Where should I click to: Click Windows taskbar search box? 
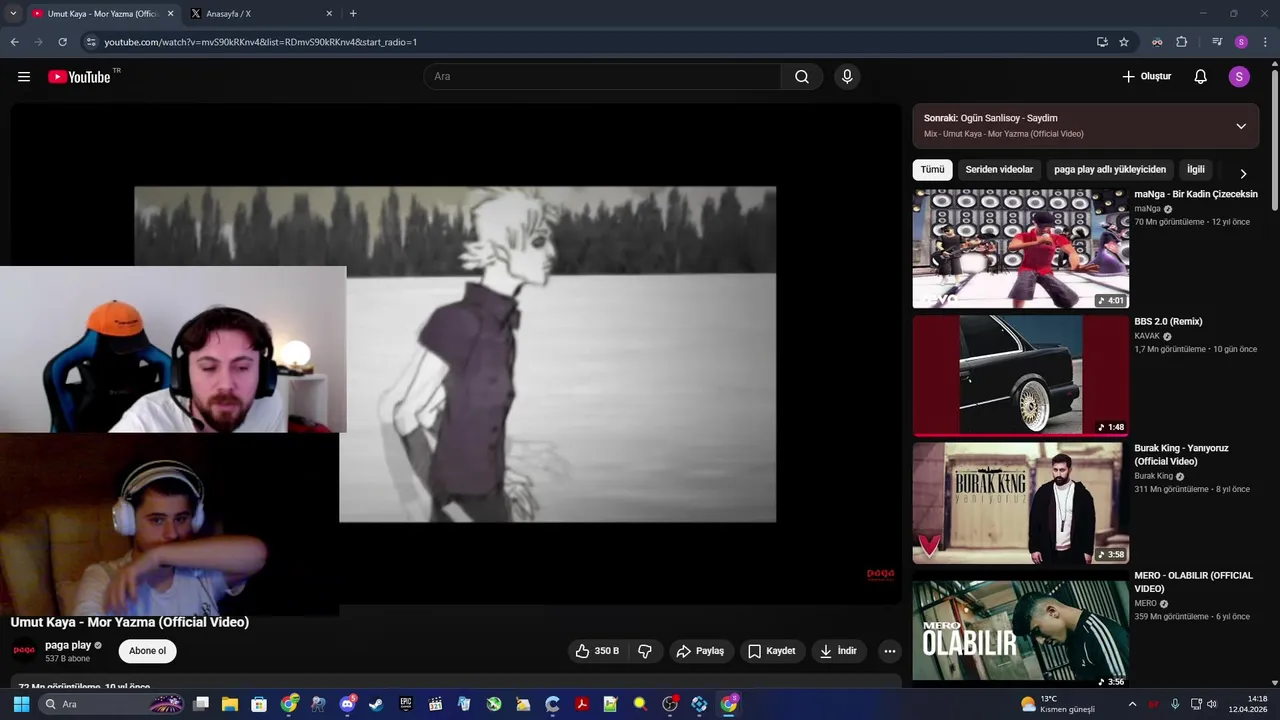112,704
